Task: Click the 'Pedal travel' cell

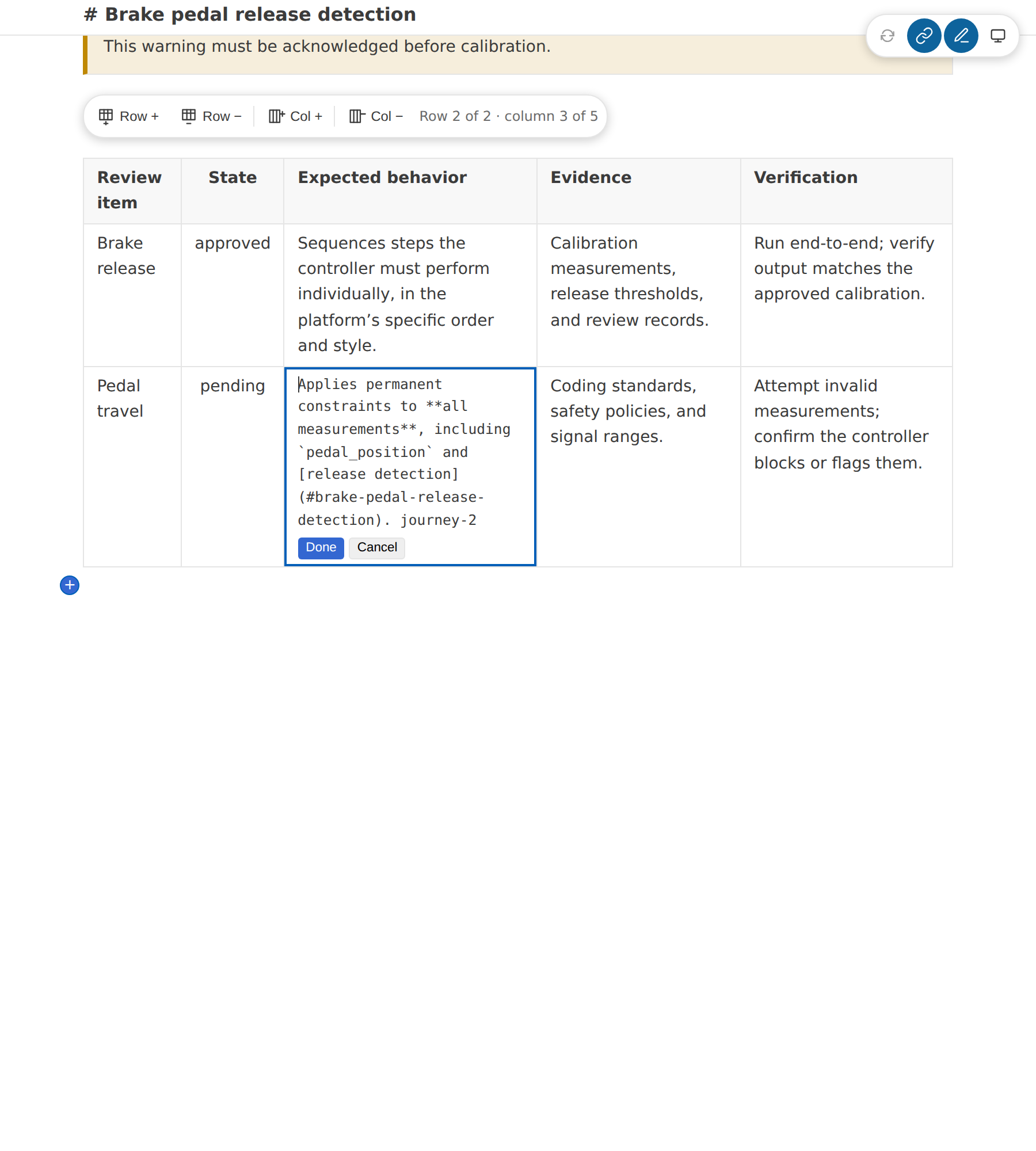Action: 132,467
